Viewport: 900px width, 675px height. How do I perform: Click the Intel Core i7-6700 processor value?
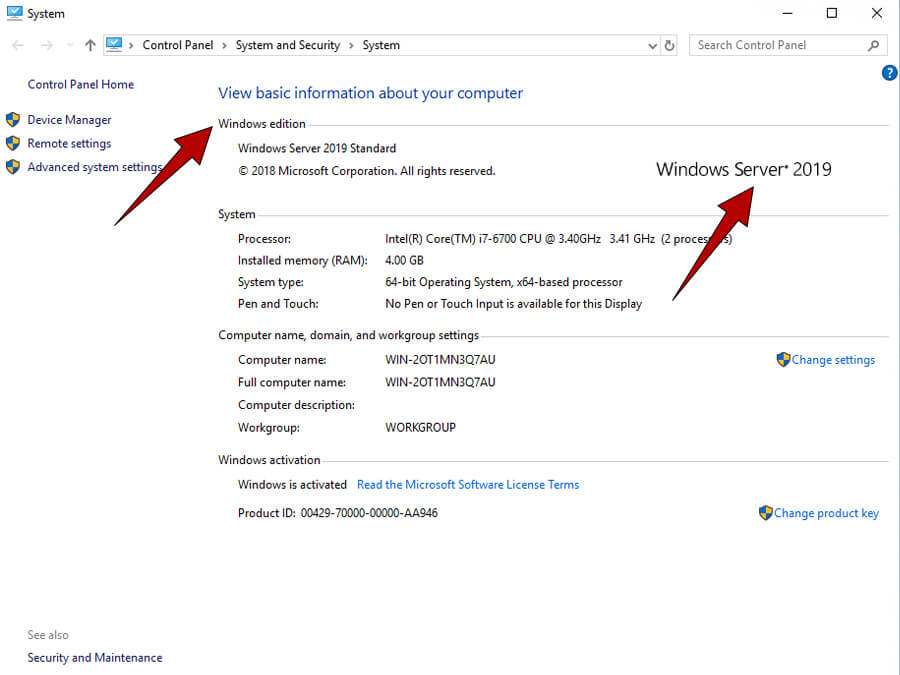(558, 239)
